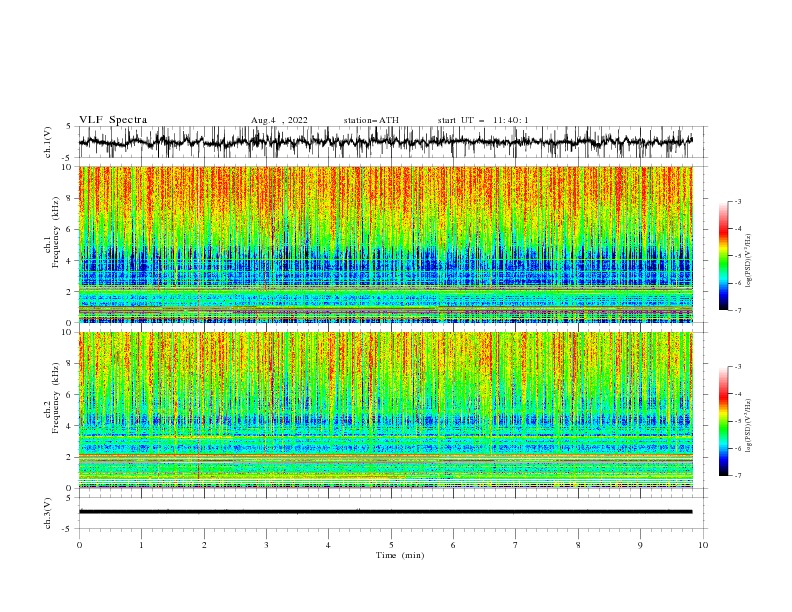Click the "4" kHz tick on ch.1 frequency axis
This screenshot has height=612, width=792.
(x=70, y=261)
